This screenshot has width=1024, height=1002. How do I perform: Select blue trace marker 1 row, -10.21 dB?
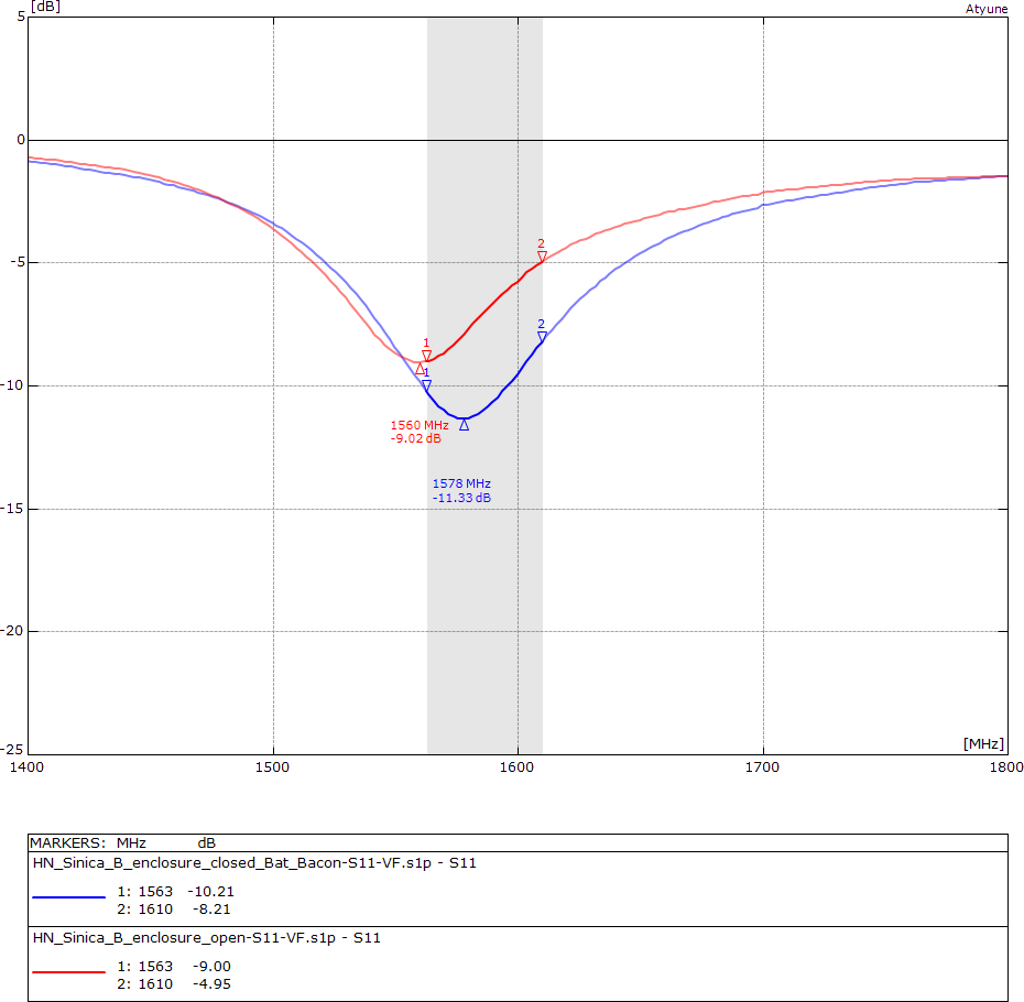pyautogui.click(x=175, y=891)
